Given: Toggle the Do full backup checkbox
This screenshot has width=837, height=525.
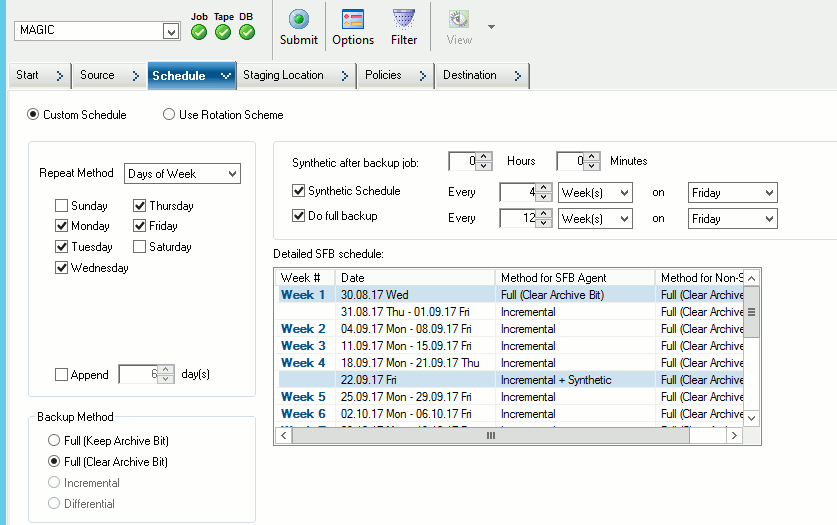Looking at the screenshot, I should [x=298, y=216].
